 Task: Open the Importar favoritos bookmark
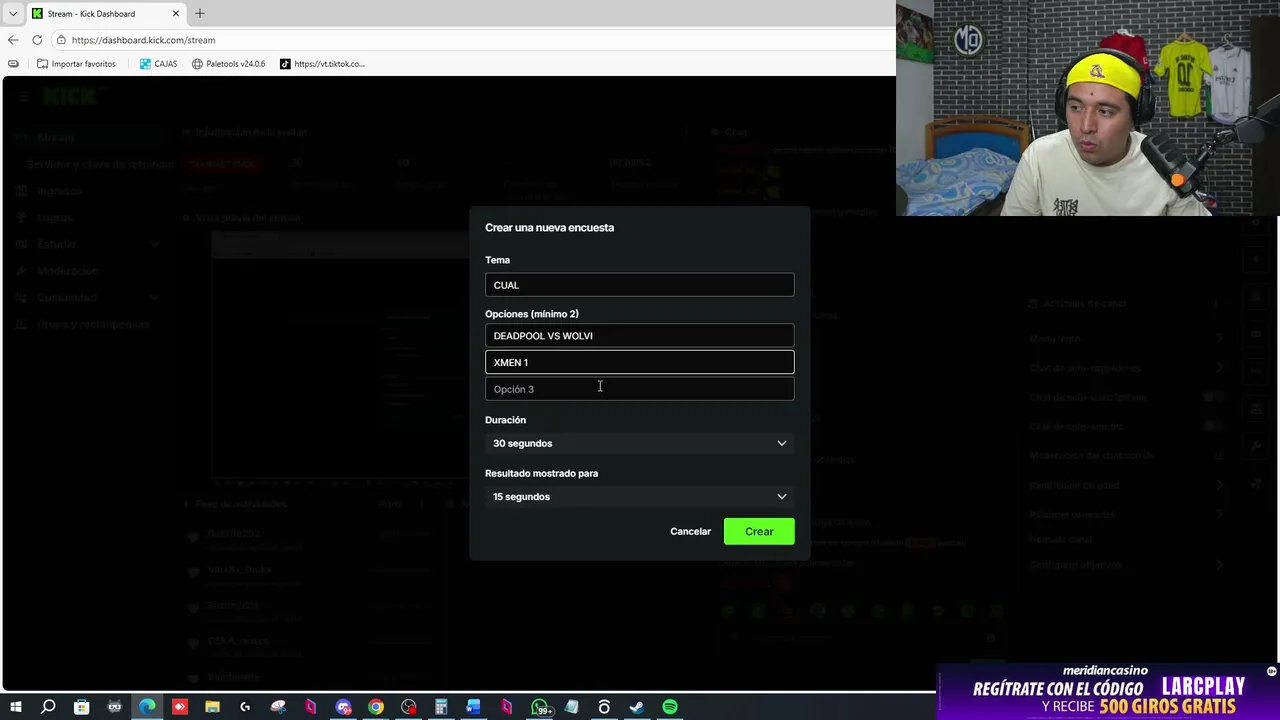[76, 64]
